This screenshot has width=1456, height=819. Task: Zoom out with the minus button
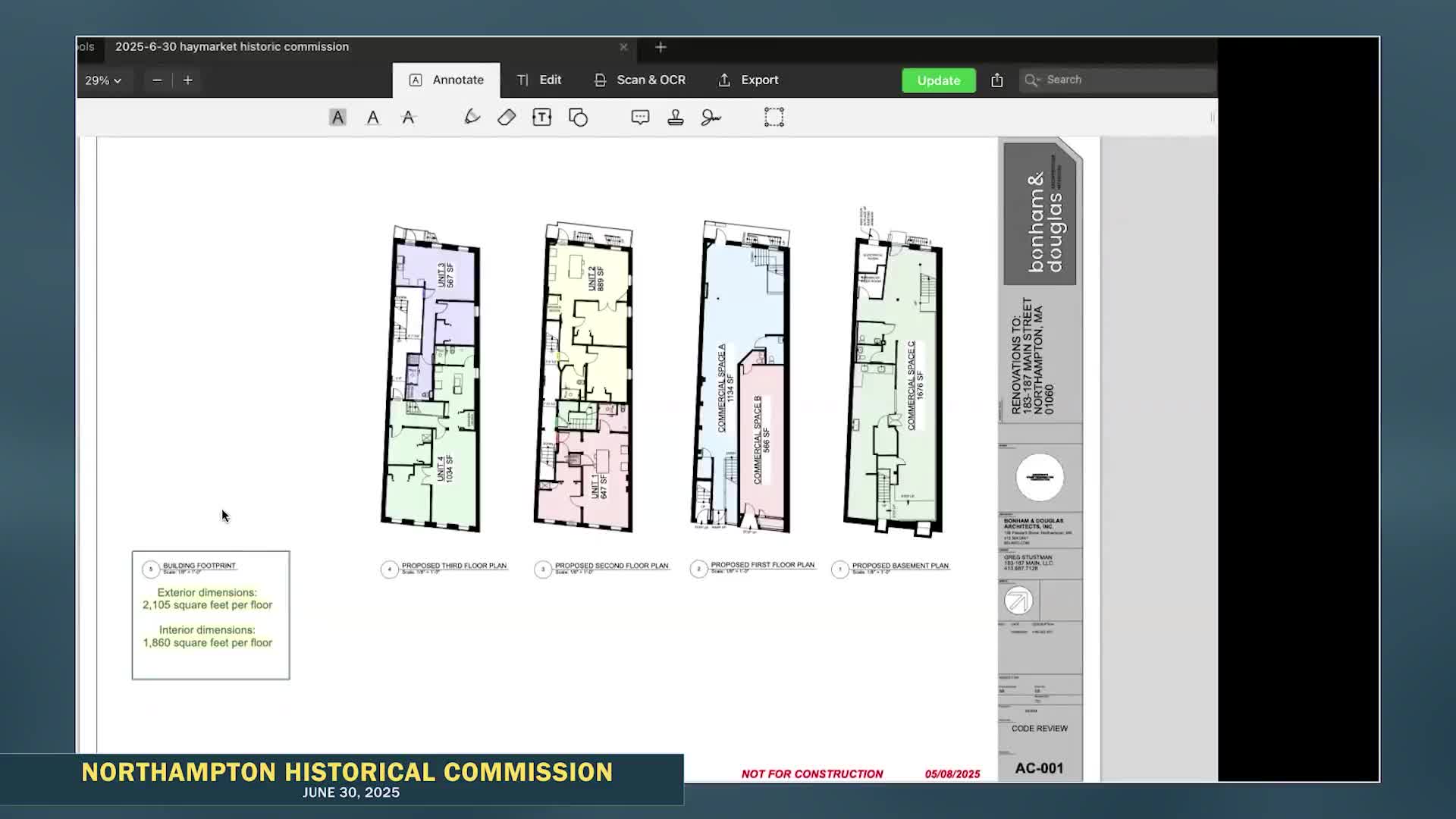coord(157,80)
